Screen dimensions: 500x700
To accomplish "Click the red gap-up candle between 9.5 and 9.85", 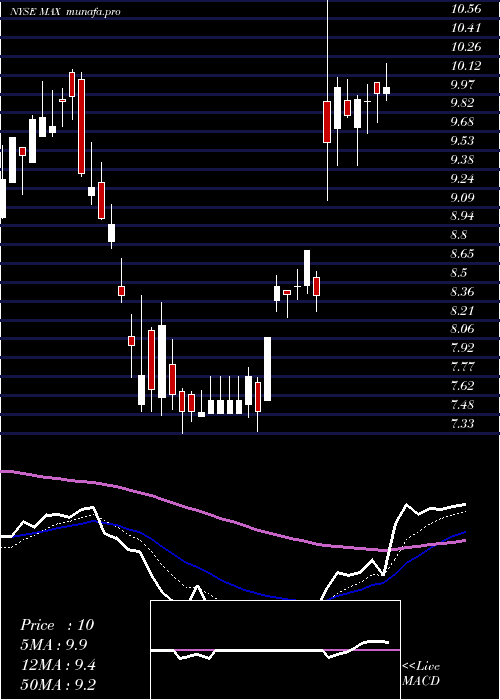I will pyautogui.click(x=327, y=122).
